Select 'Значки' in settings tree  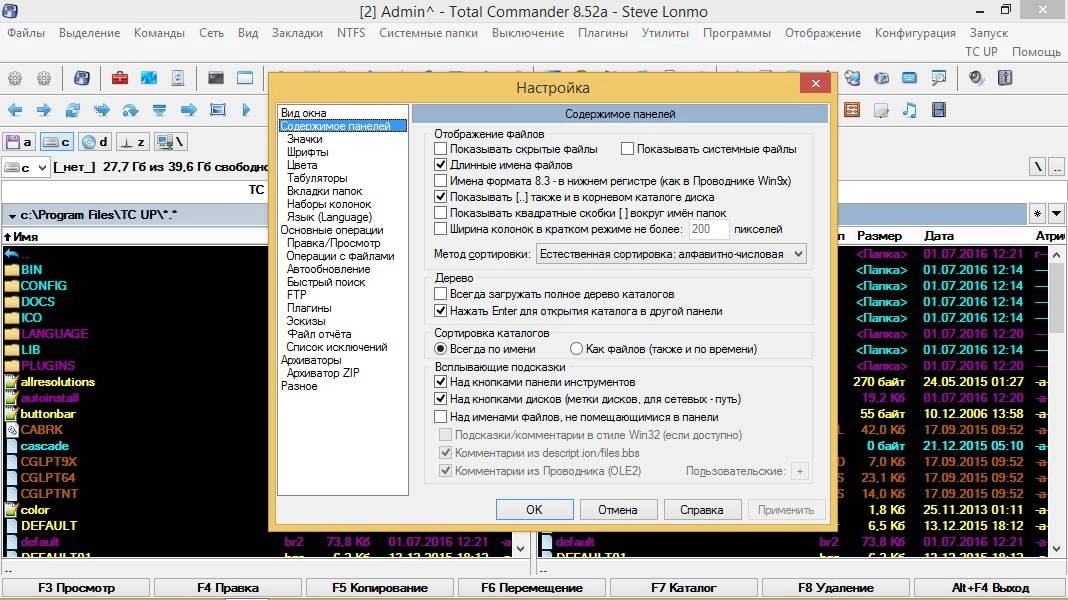point(304,139)
